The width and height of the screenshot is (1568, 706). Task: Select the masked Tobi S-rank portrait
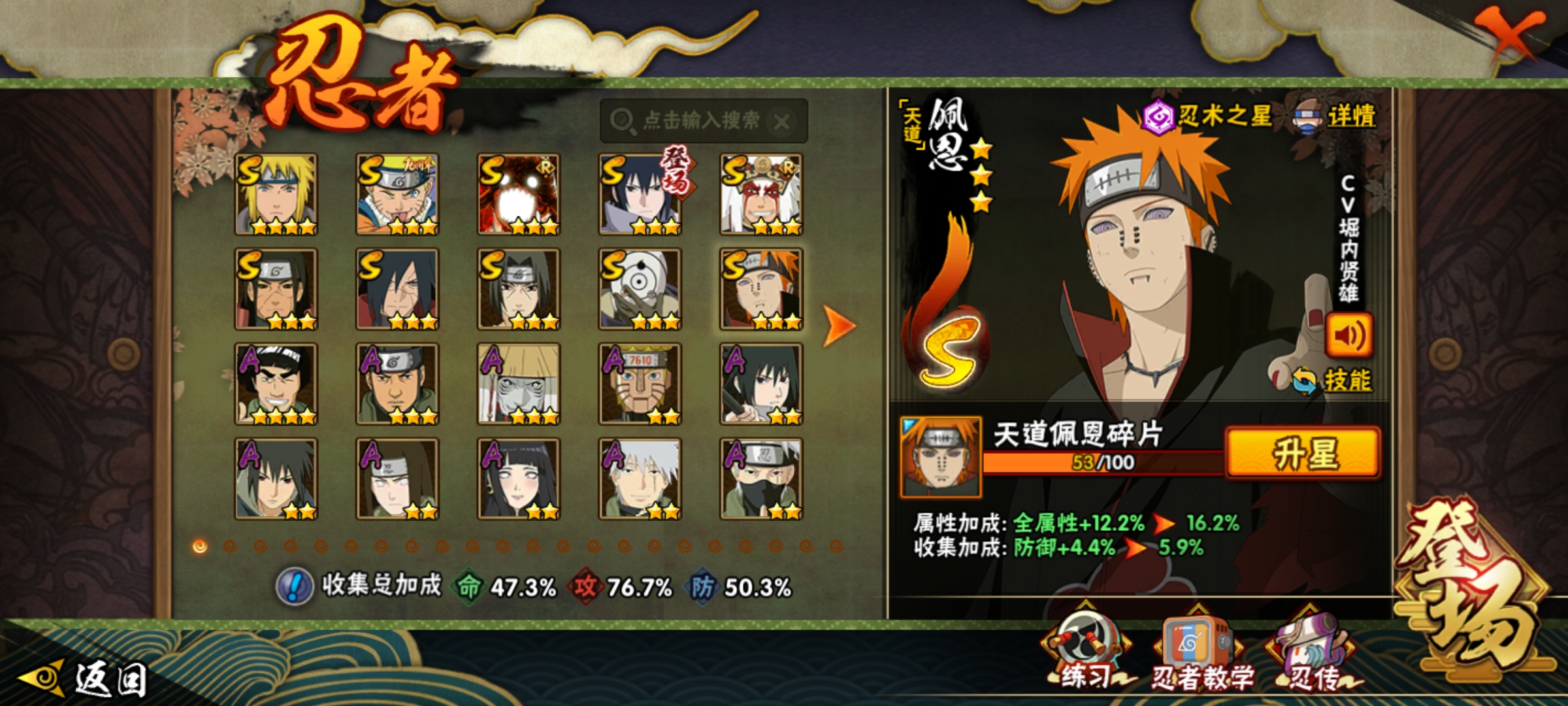[x=640, y=289]
